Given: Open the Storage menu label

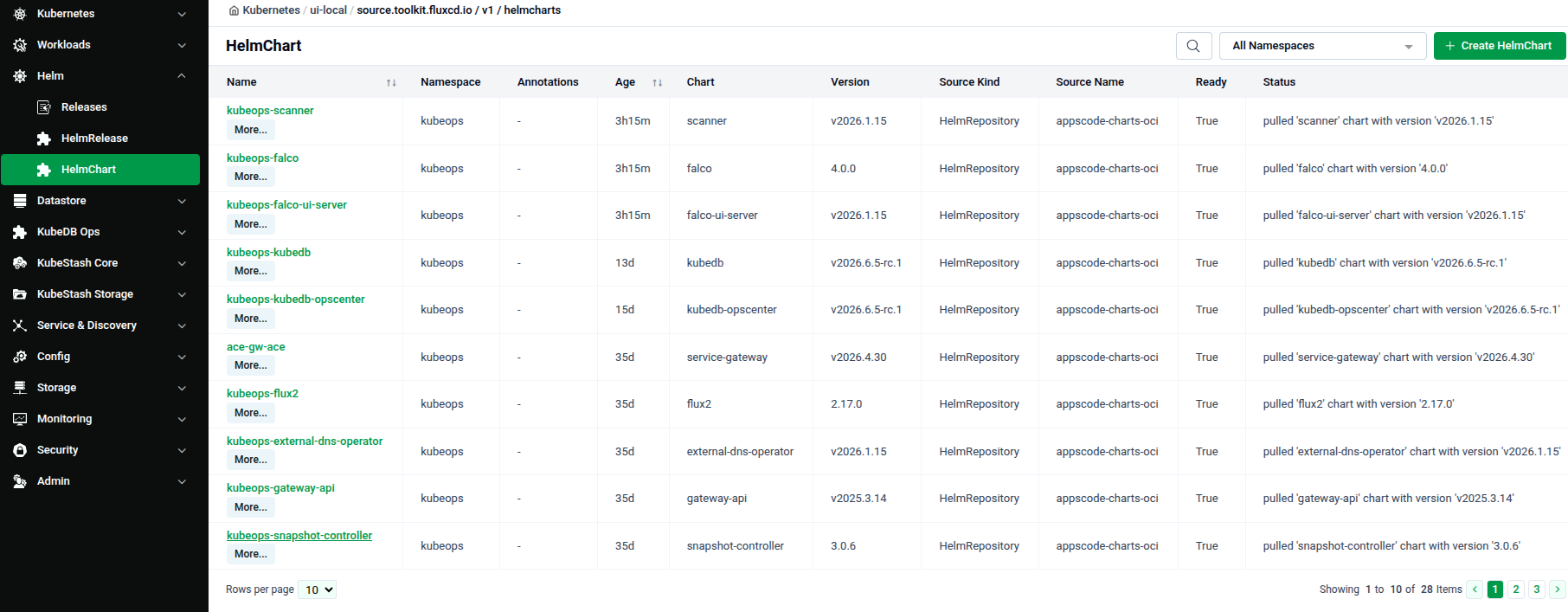Looking at the screenshot, I should click(x=56, y=388).
